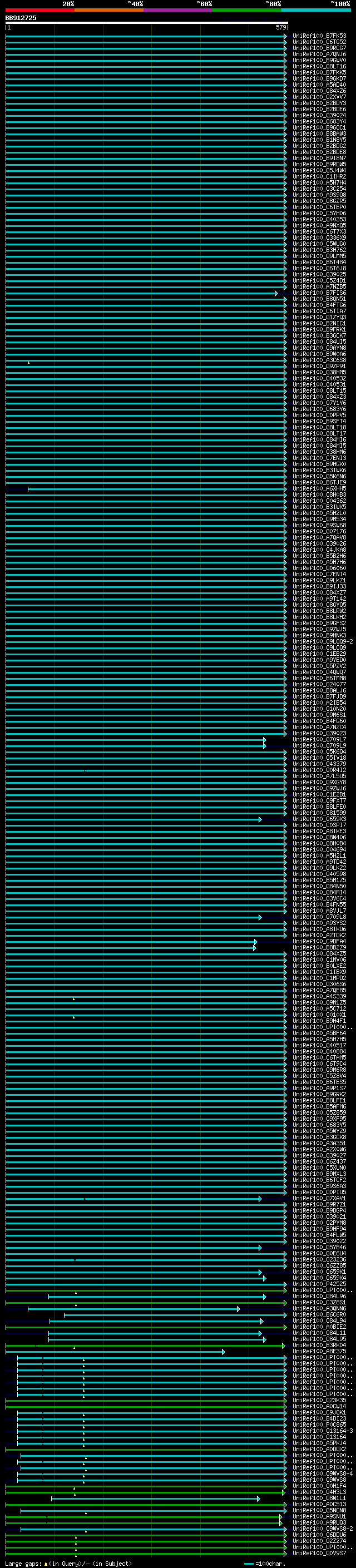
Task: Select hit UniRef100_Q3C254
Action: click(319, 189)
